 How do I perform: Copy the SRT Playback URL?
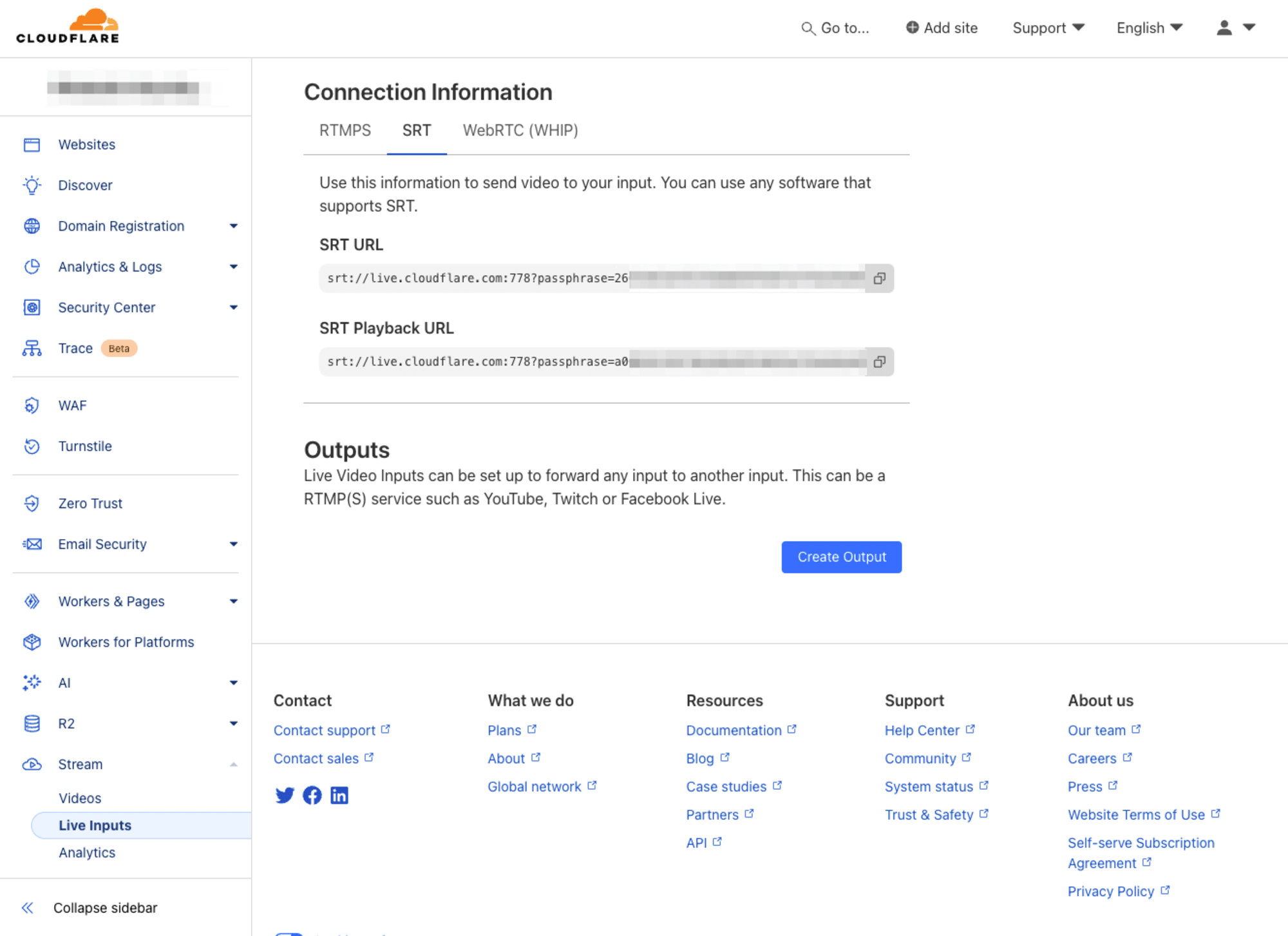[879, 362]
